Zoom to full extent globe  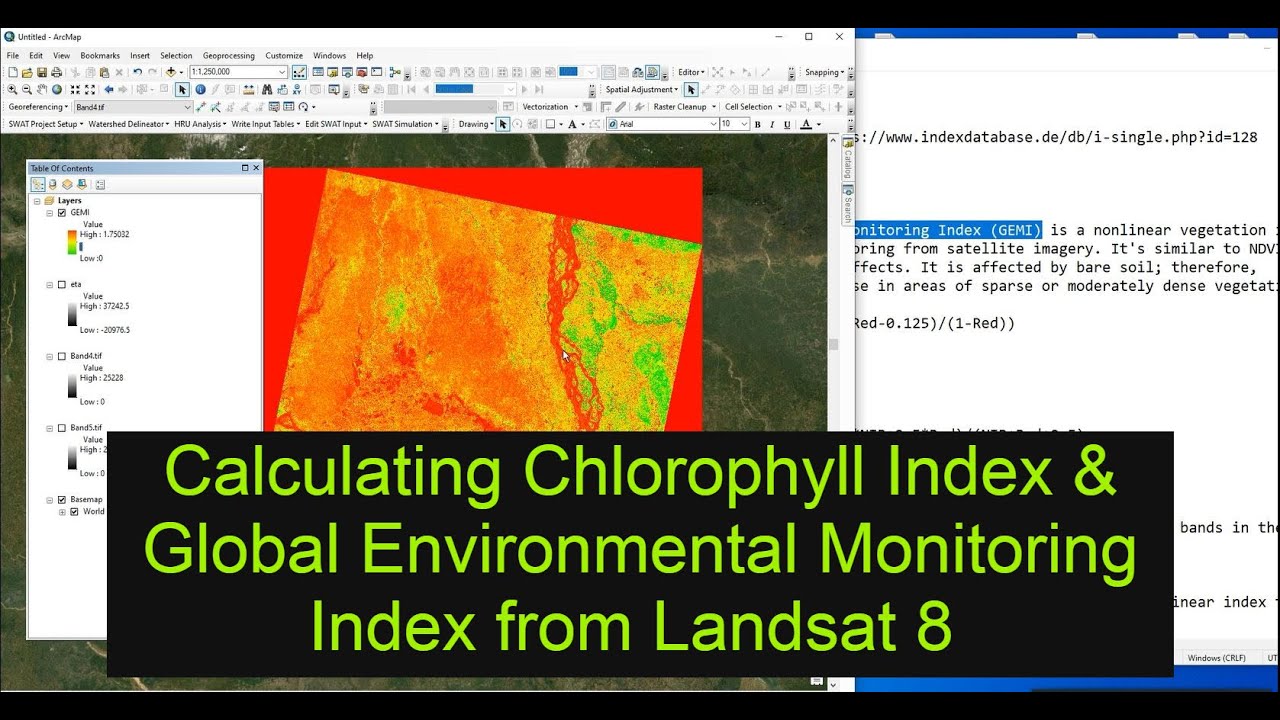pyautogui.click(x=56, y=89)
